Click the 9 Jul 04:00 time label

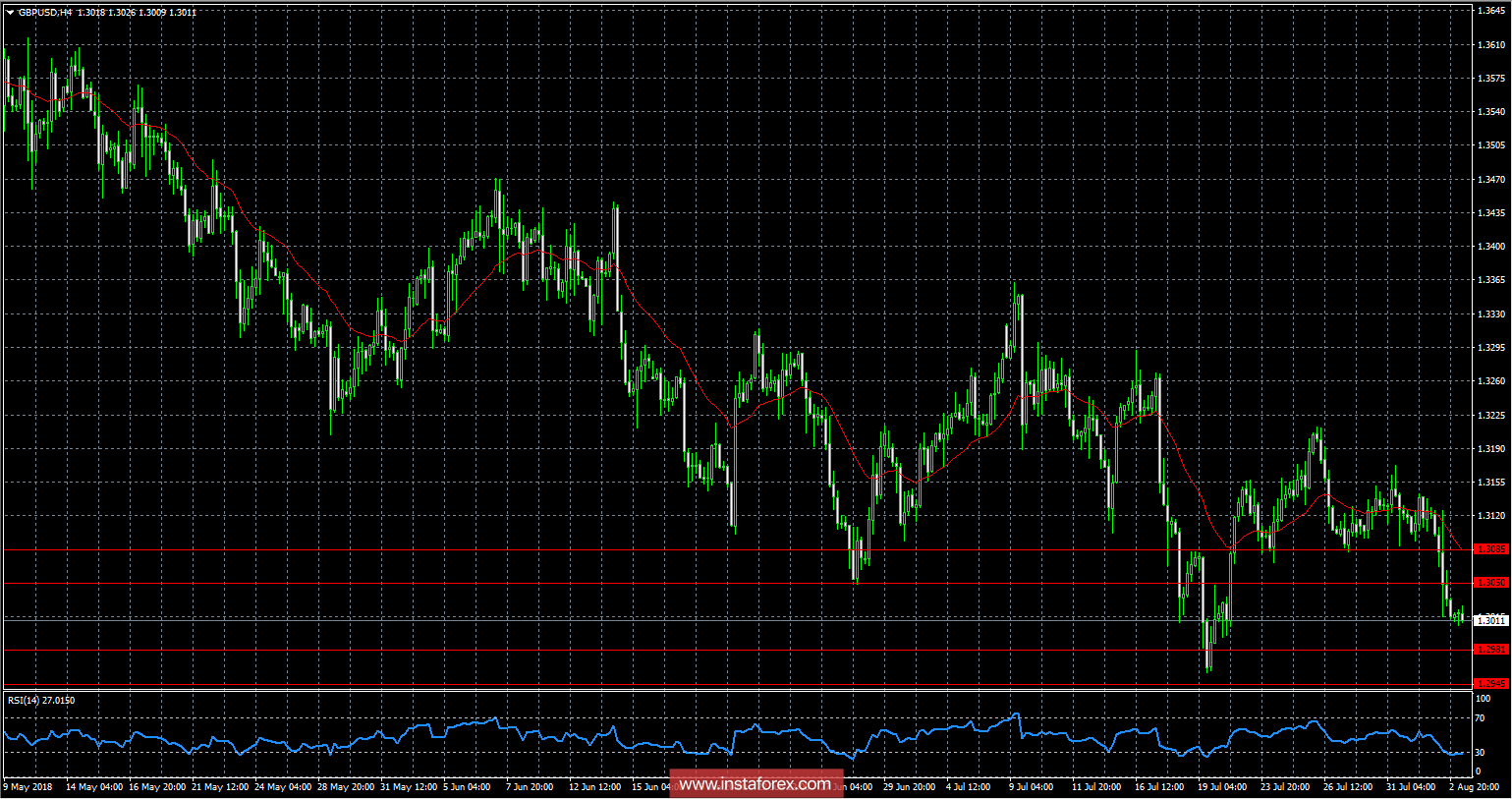click(1032, 787)
